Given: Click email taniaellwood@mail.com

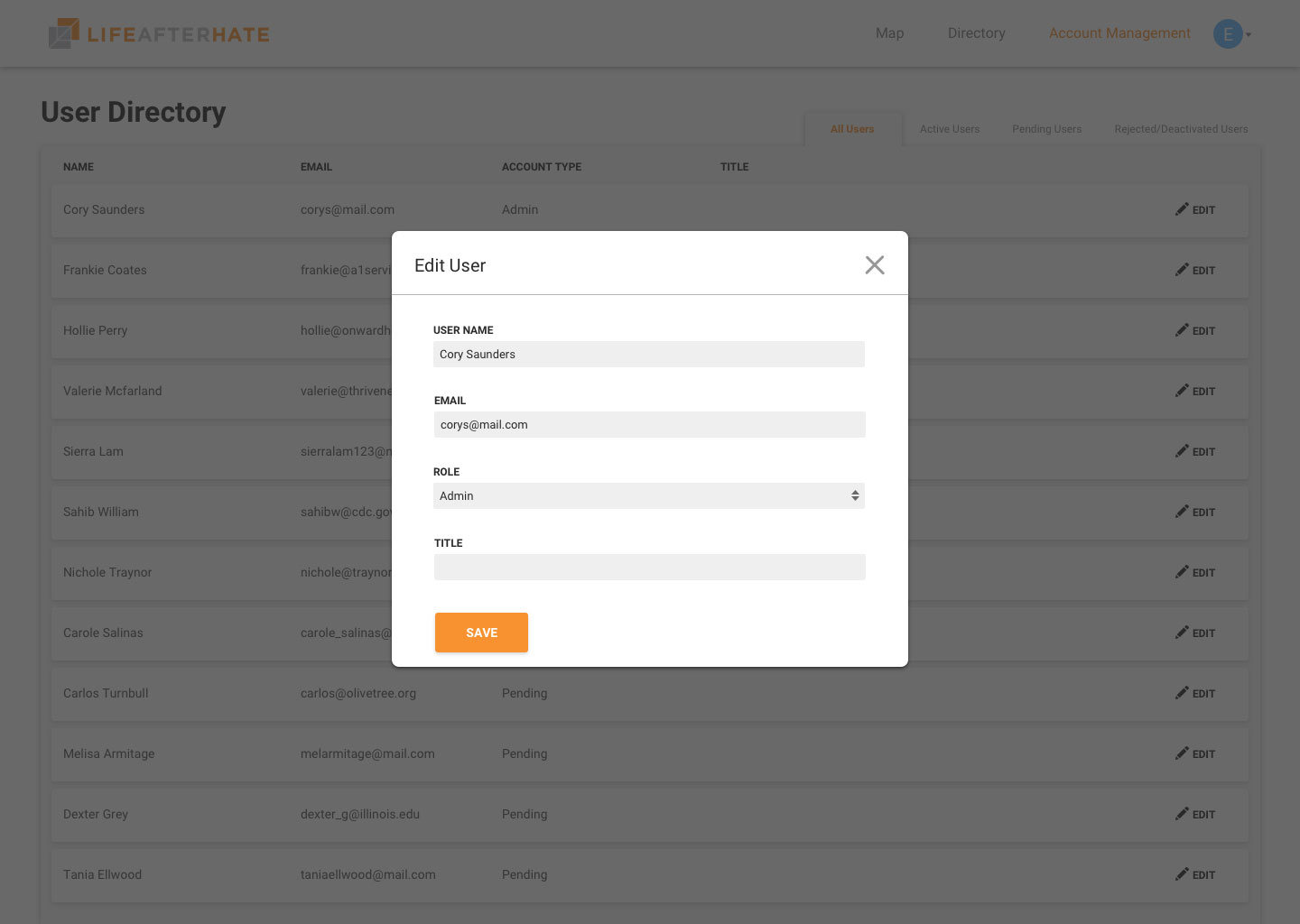Looking at the screenshot, I should click(x=368, y=874).
